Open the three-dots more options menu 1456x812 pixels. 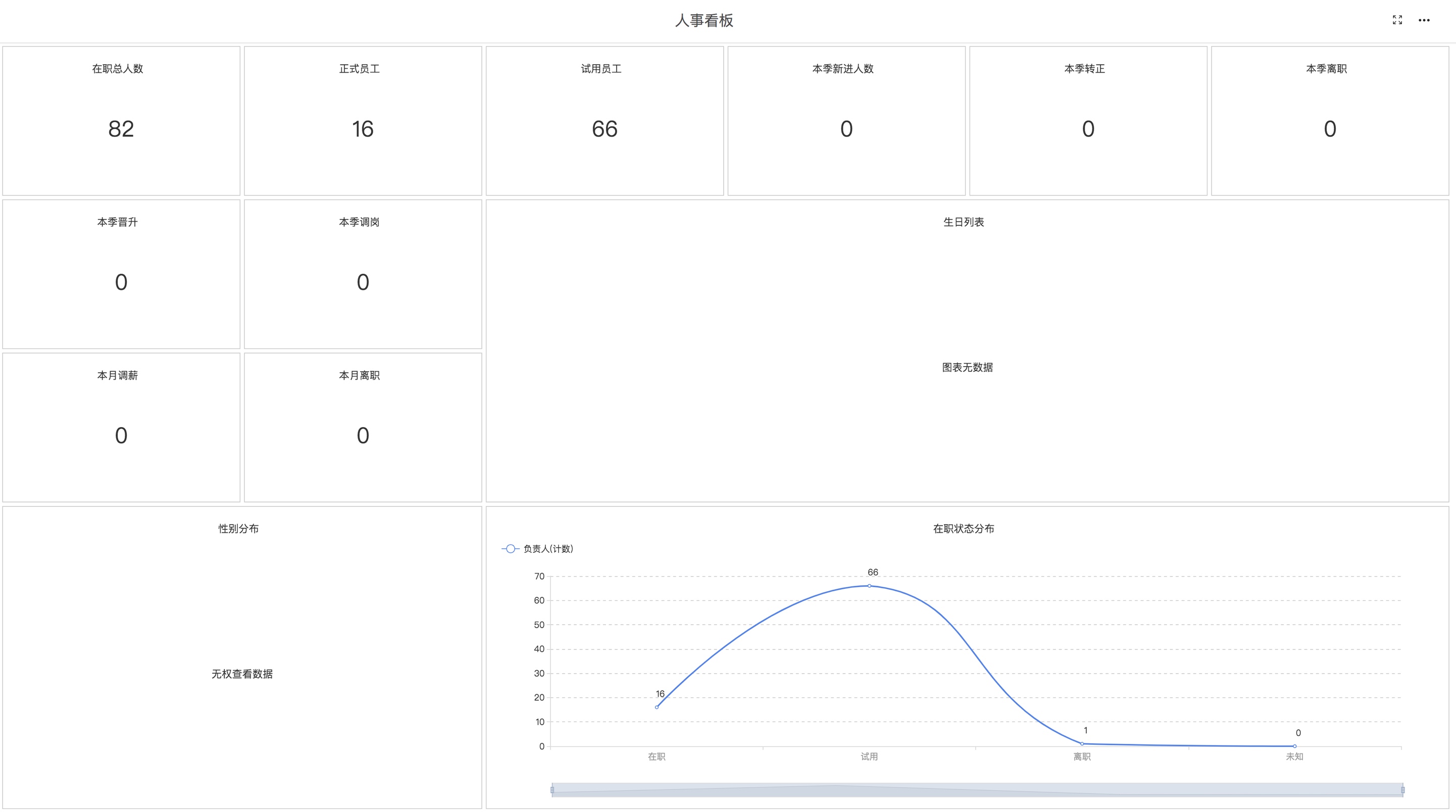1423,20
